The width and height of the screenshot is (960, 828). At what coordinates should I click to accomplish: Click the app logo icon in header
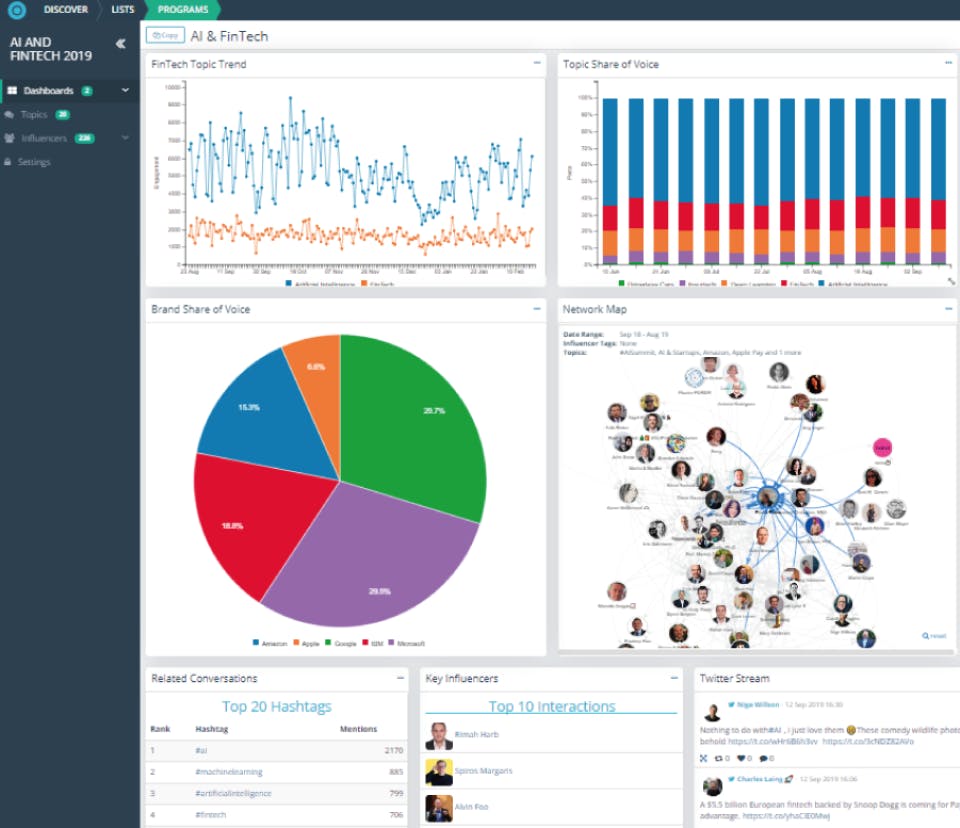tap(17, 9)
